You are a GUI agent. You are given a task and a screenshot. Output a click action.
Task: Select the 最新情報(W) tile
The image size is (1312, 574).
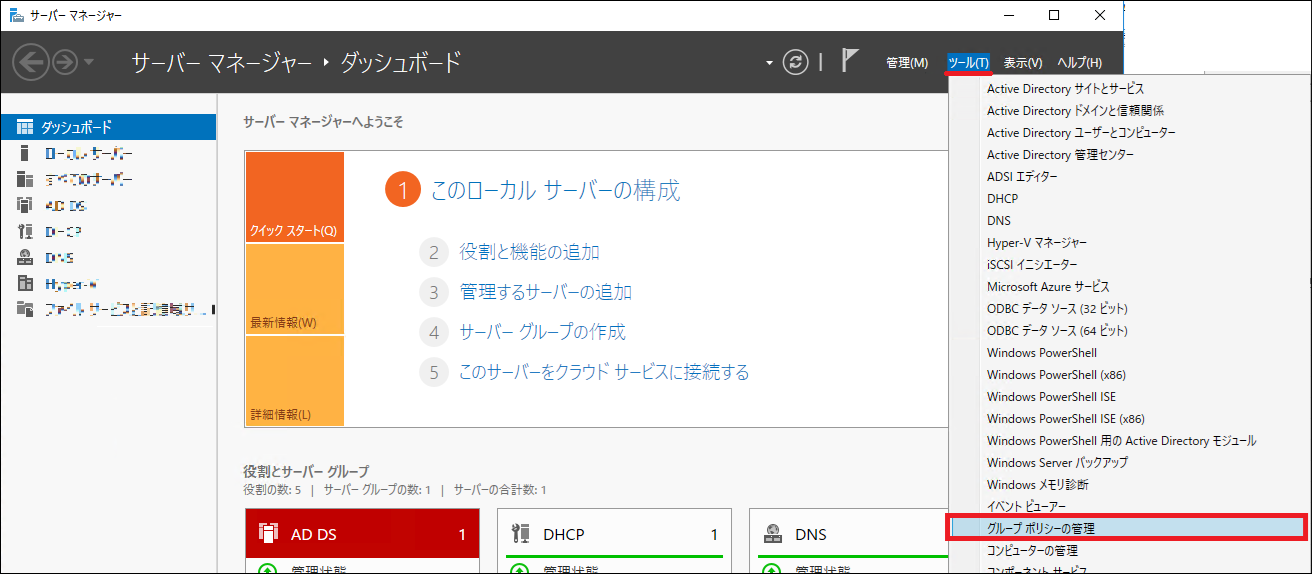294,290
